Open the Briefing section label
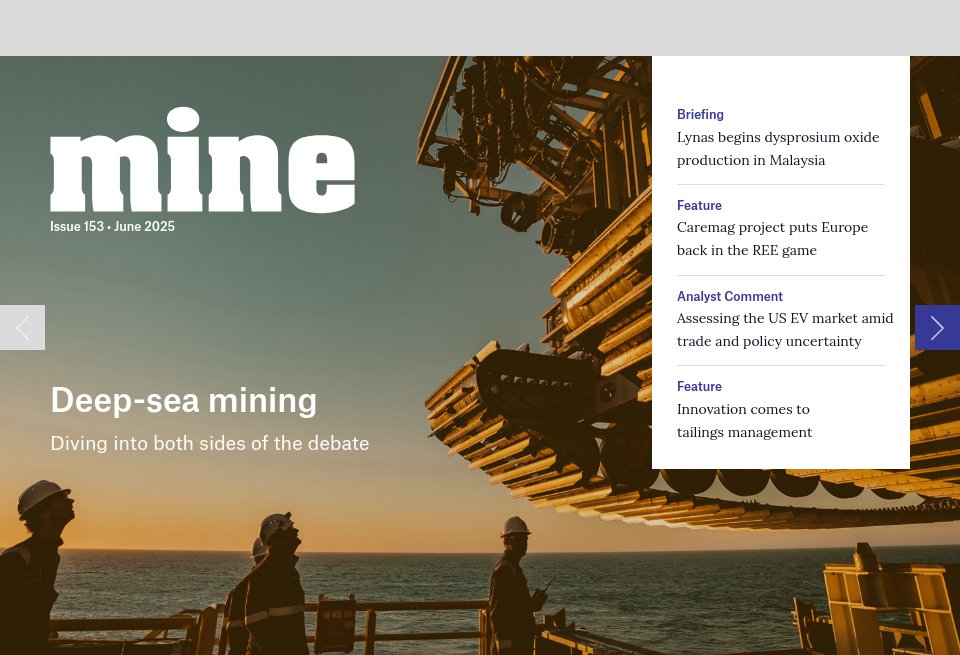This screenshot has height=655, width=960. 700,114
